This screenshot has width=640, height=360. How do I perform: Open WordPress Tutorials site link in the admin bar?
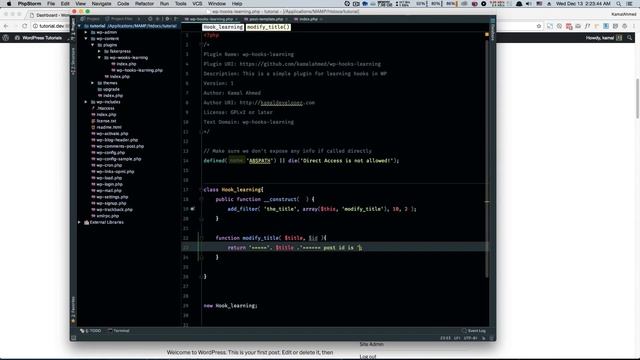click(38, 38)
